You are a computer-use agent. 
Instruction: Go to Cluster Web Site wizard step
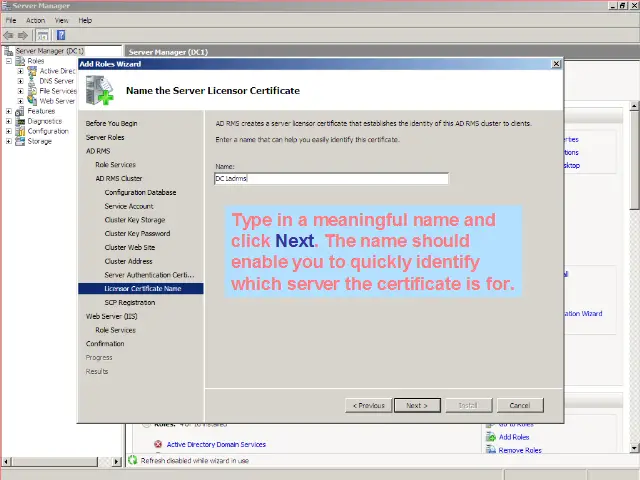[x=130, y=247]
